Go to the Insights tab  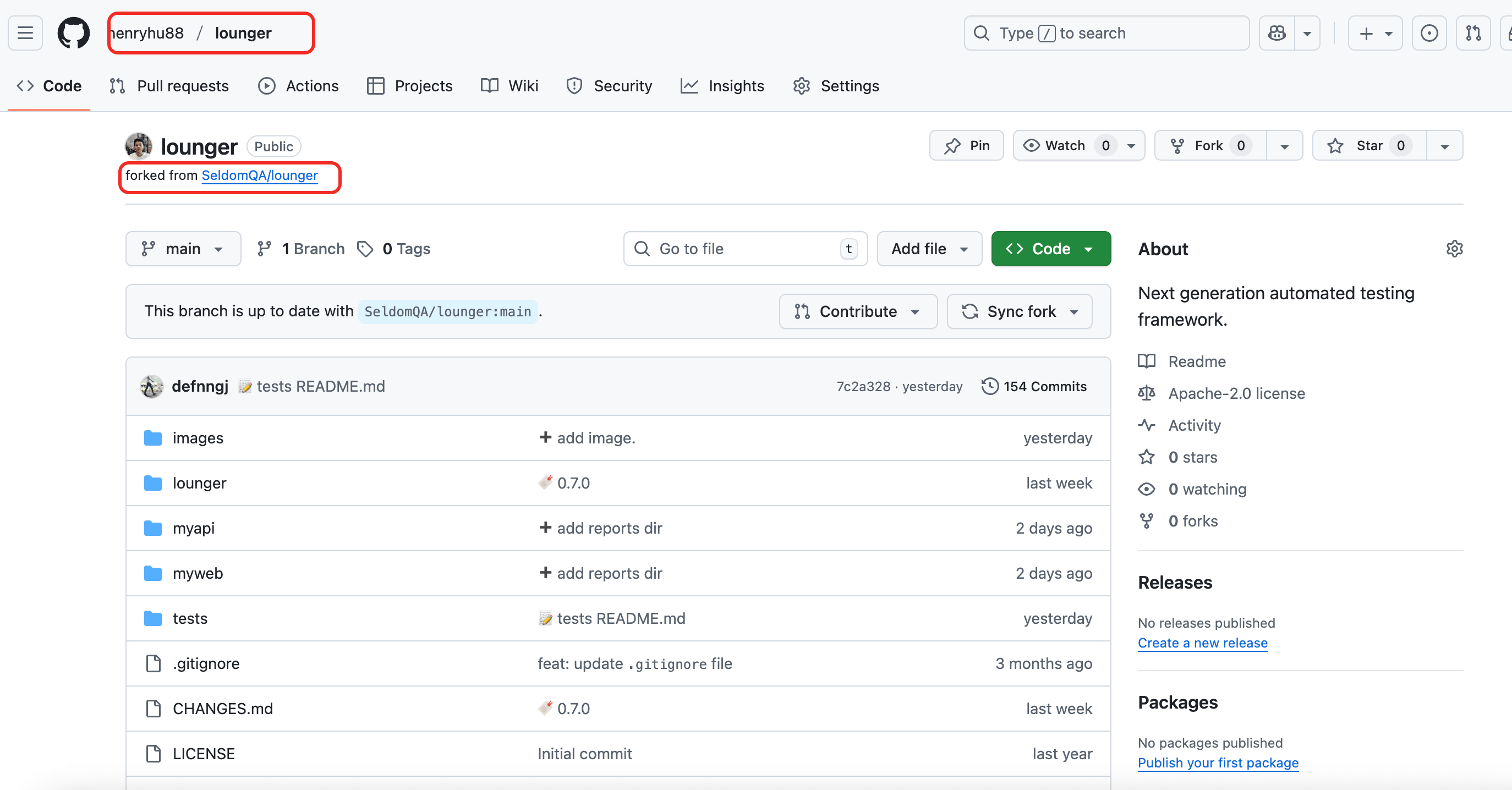pyautogui.click(x=722, y=86)
